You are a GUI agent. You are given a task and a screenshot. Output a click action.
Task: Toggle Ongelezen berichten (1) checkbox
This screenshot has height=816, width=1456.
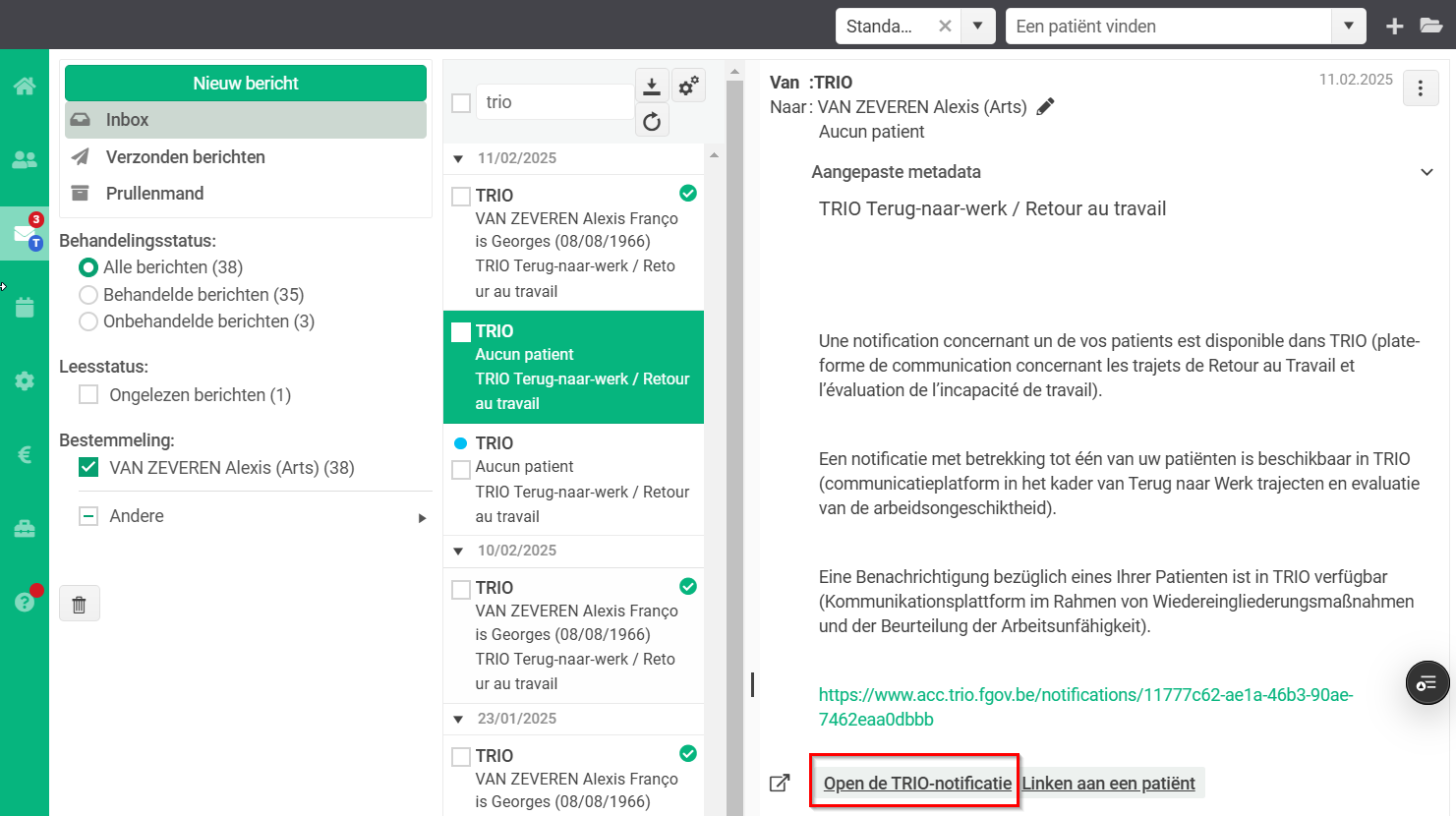click(x=88, y=395)
